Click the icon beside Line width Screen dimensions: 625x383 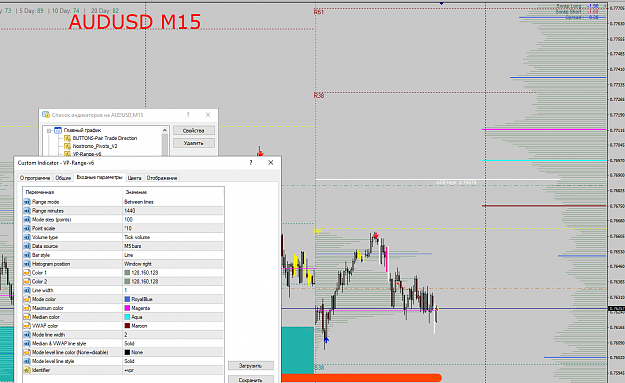pyautogui.click(x=27, y=291)
